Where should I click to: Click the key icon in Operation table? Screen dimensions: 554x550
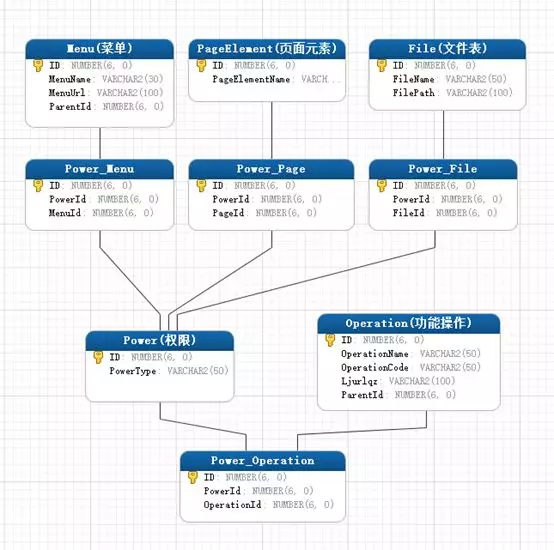tap(330, 340)
